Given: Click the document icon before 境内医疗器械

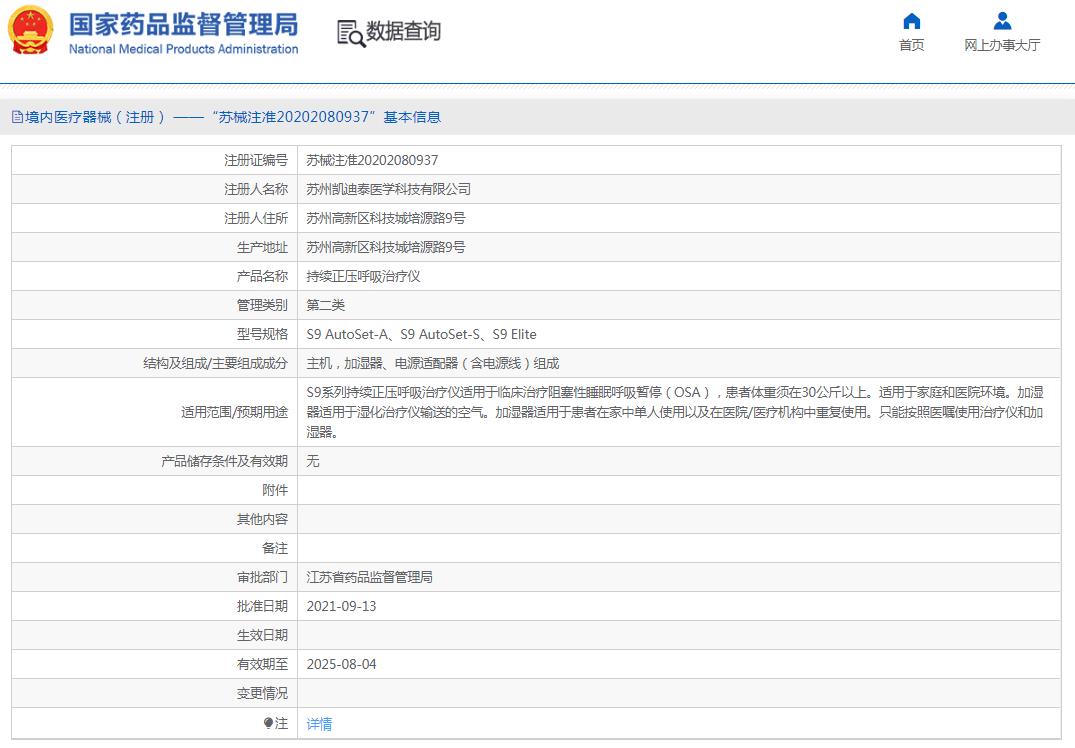Looking at the screenshot, I should click(x=17, y=117).
